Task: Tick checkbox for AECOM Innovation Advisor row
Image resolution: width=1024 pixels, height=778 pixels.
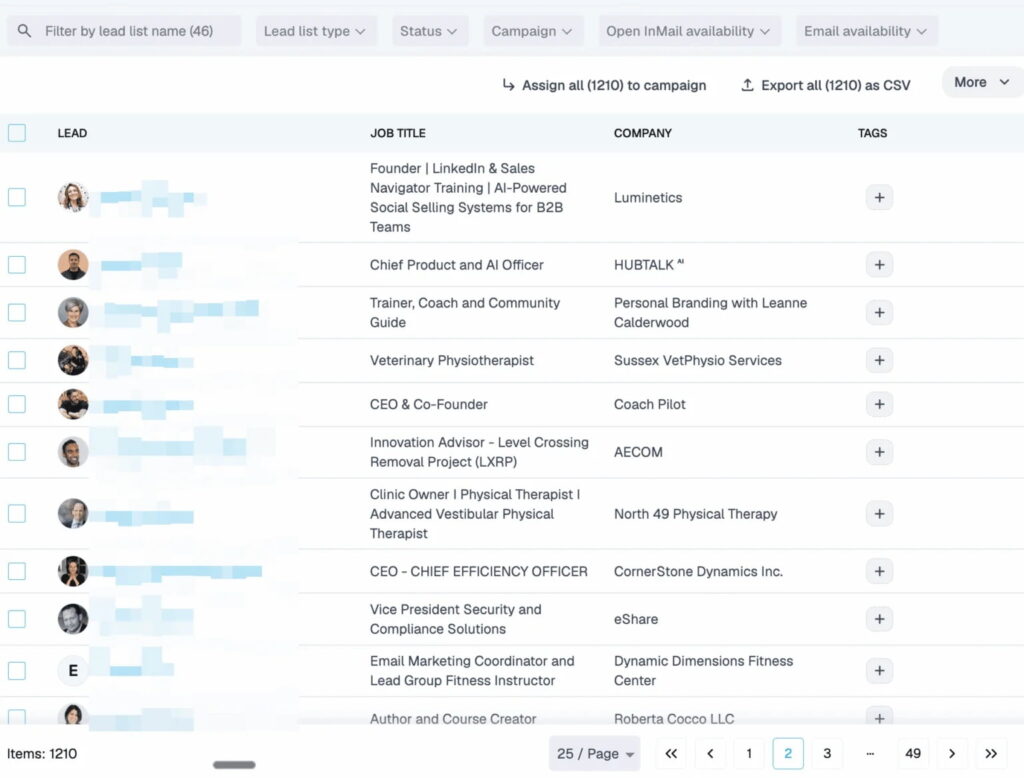Action: [17, 452]
